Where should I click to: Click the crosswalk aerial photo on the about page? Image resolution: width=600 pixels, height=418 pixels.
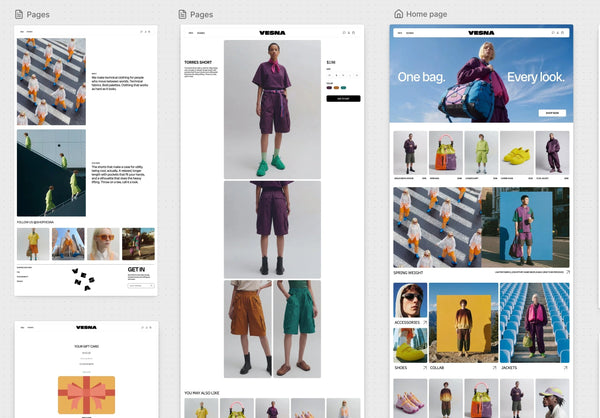coord(51,82)
